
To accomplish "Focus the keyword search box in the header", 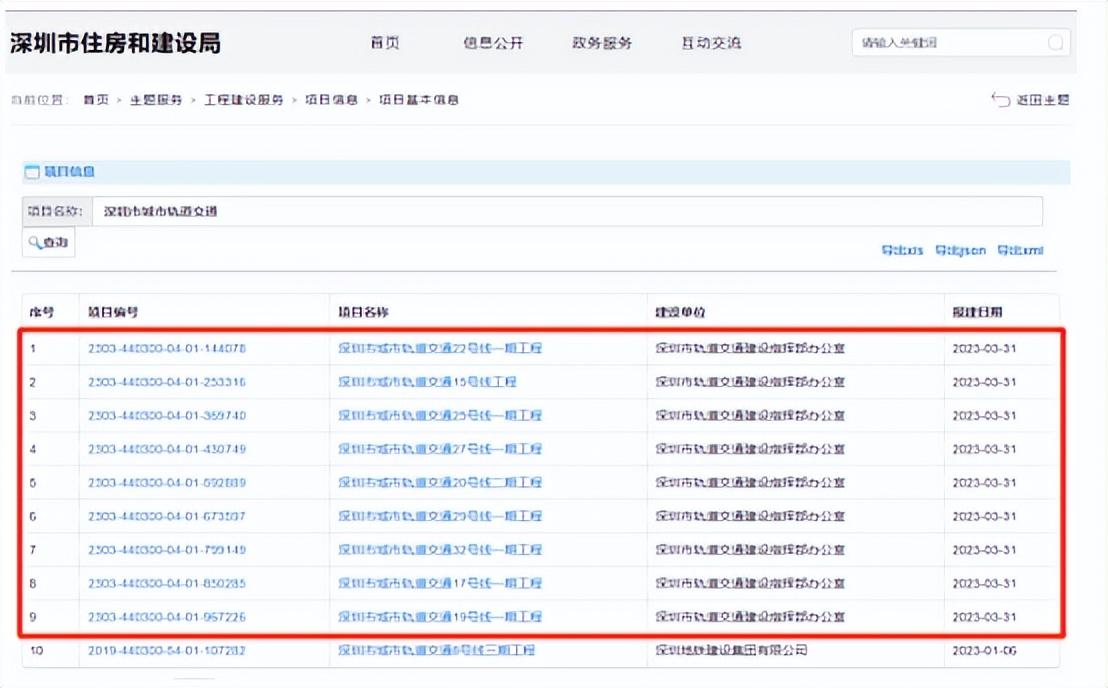I will [x=961, y=43].
